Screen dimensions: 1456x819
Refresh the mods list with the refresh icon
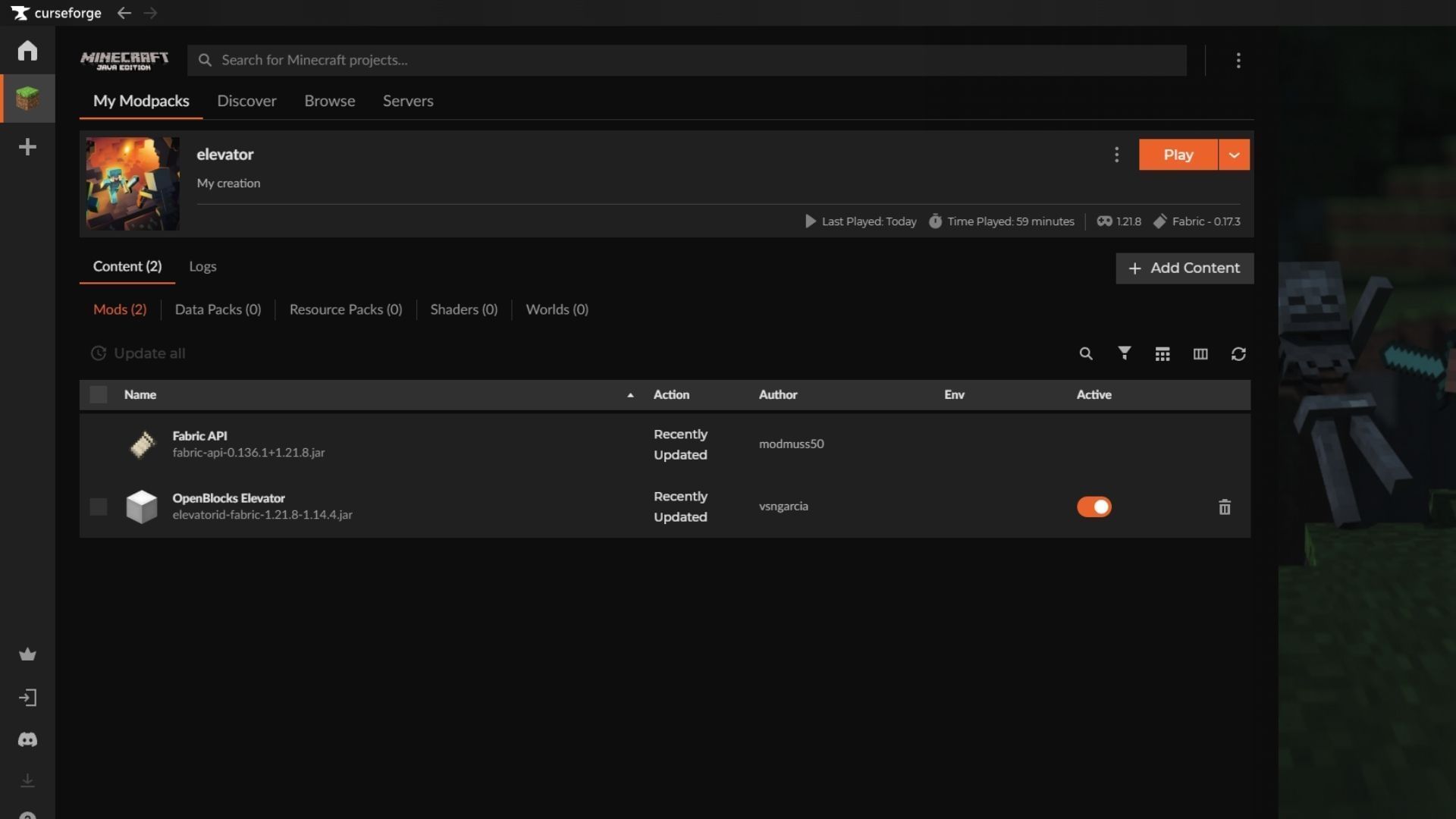(1238, 353)
